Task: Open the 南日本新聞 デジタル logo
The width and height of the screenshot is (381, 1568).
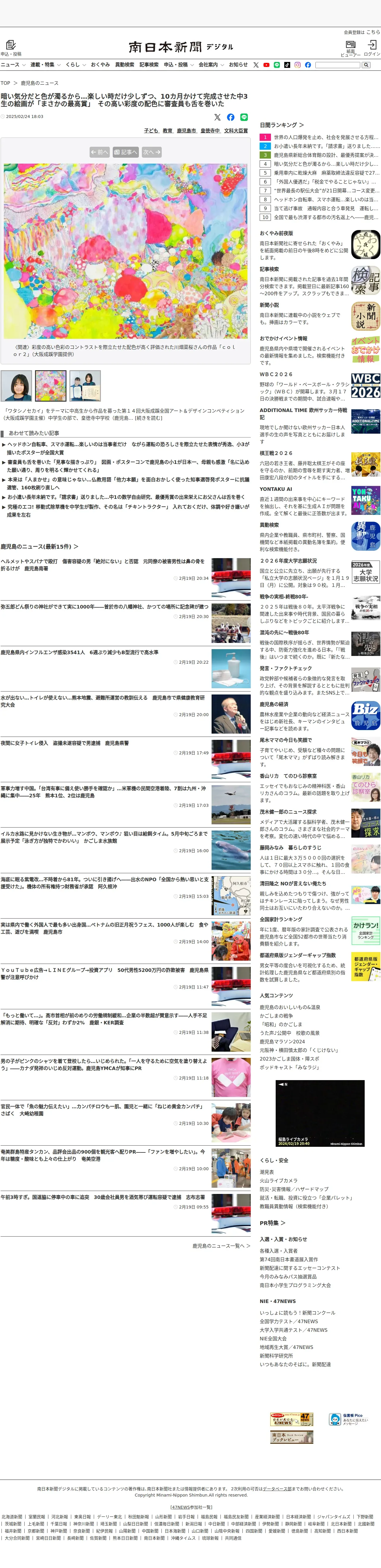Action: pyautogui.click(x=180, y=47)
